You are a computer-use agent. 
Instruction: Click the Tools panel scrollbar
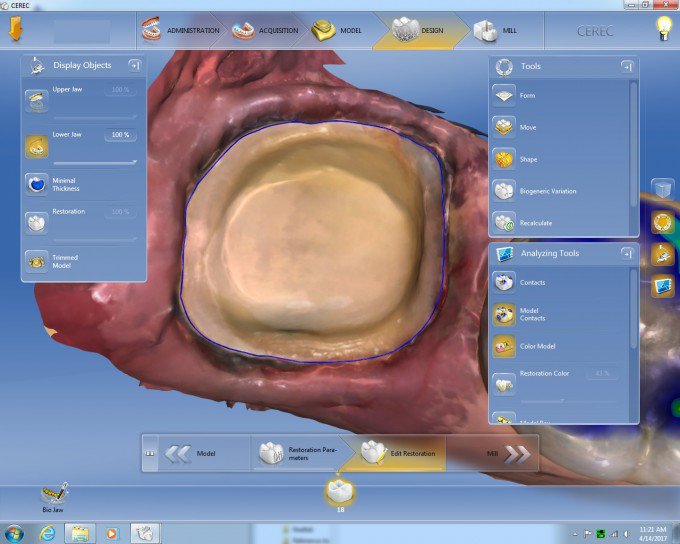point(633,143)
